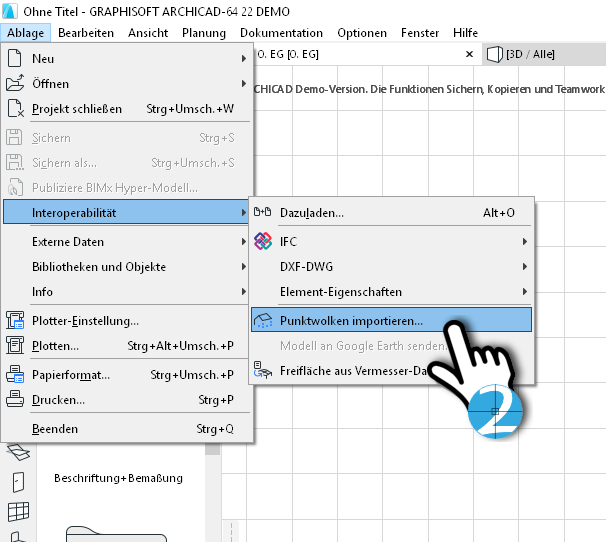Open the Ansicht menu
The height and width of the screenshot is (542, 606).
(148, 33)
